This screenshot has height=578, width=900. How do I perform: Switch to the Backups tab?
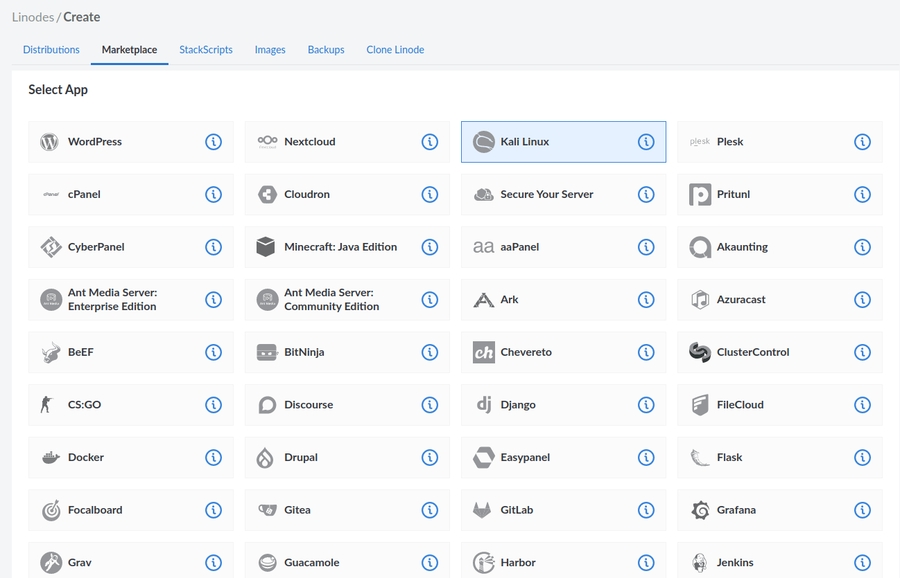326,49
